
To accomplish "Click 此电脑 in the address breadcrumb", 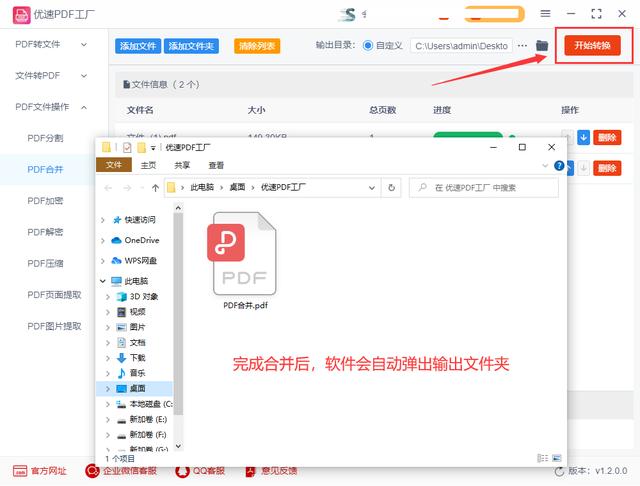I will click(202, 187).
